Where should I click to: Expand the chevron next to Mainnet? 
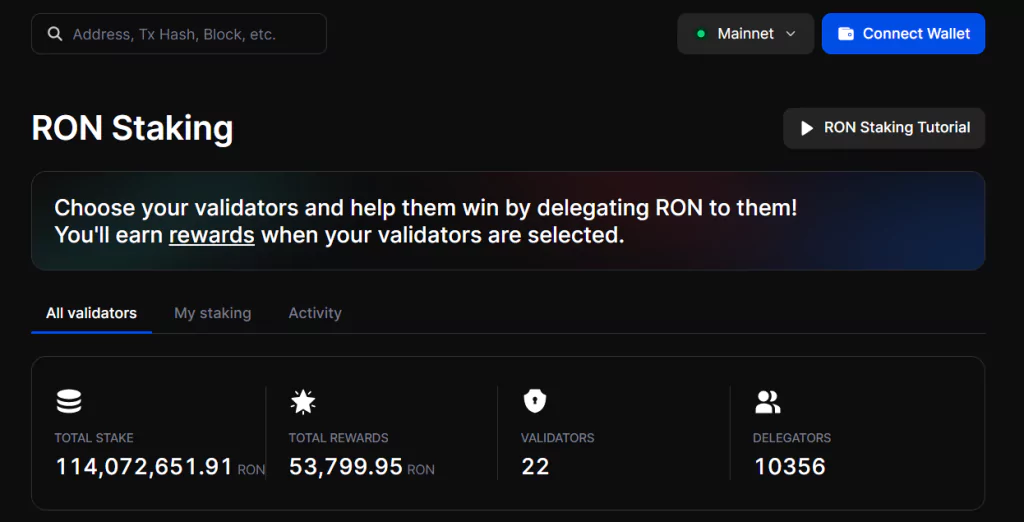click(790, 34)
